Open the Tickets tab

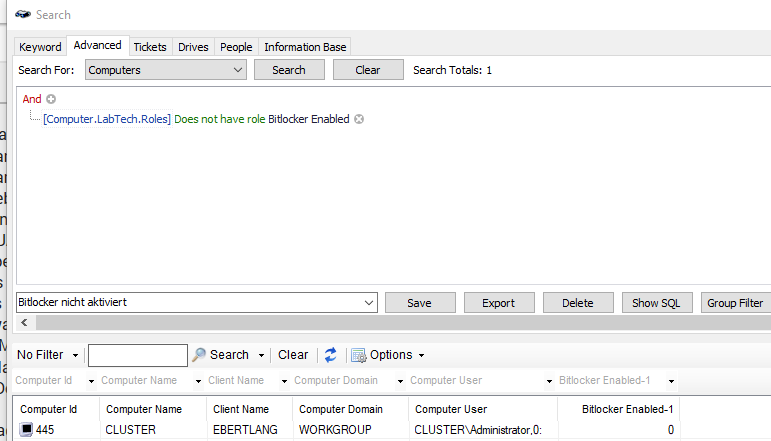[x=150, y=47]
